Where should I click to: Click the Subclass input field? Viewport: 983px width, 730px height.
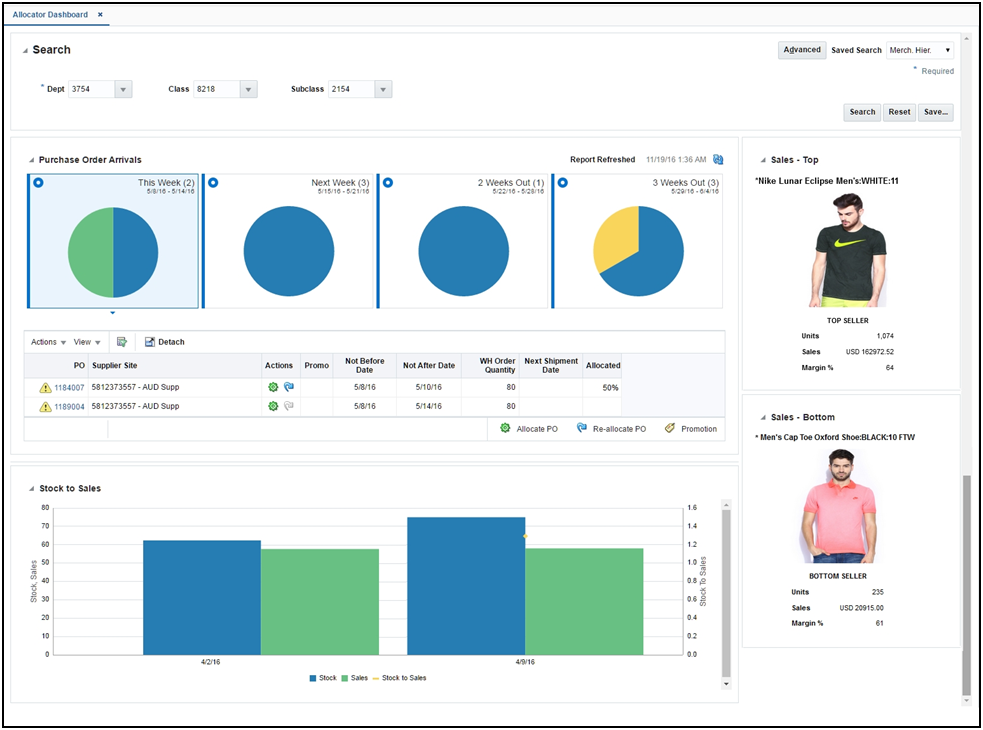click(x=351, y=88)
